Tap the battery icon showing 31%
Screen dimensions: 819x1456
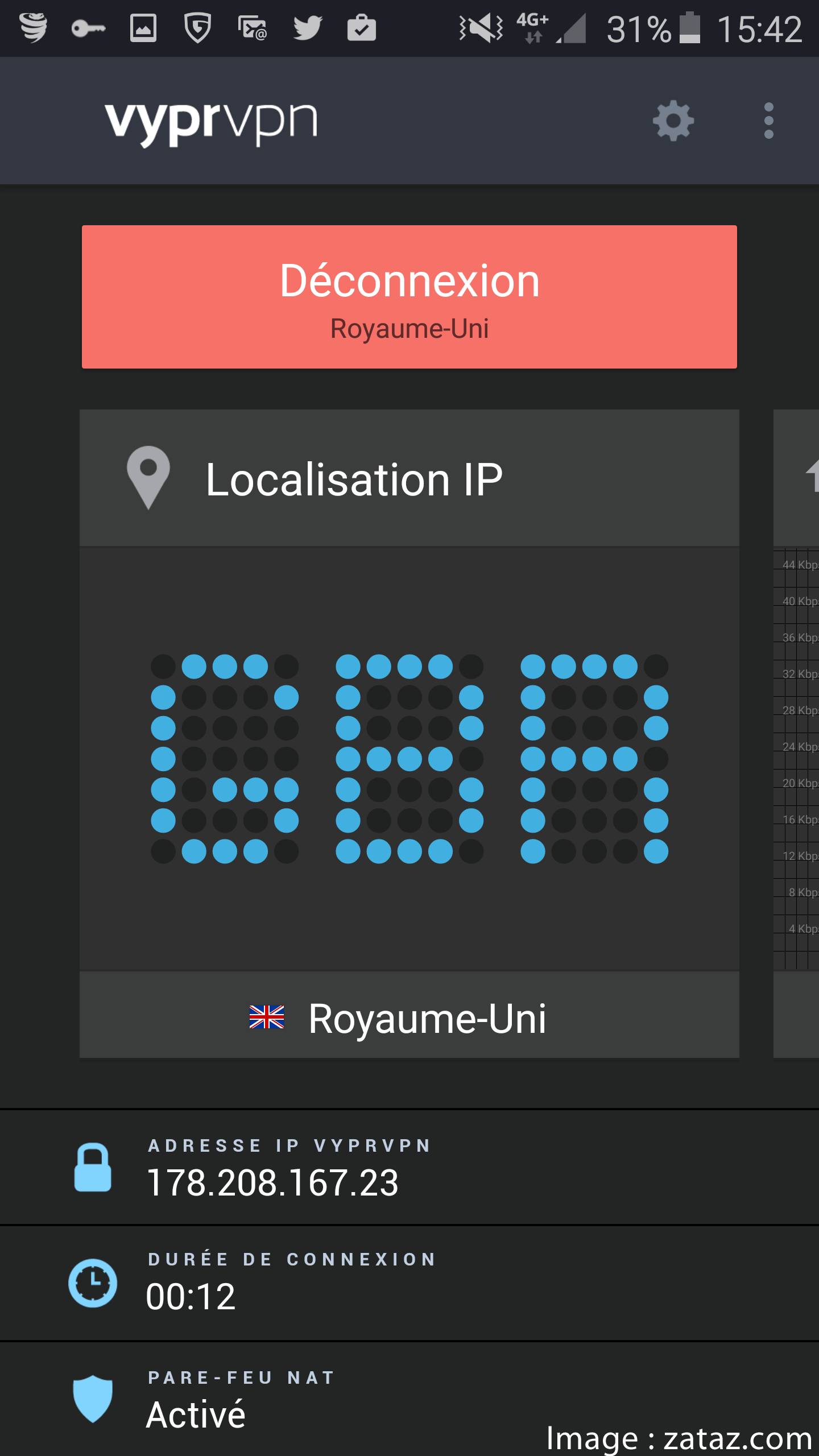(690, 28)
